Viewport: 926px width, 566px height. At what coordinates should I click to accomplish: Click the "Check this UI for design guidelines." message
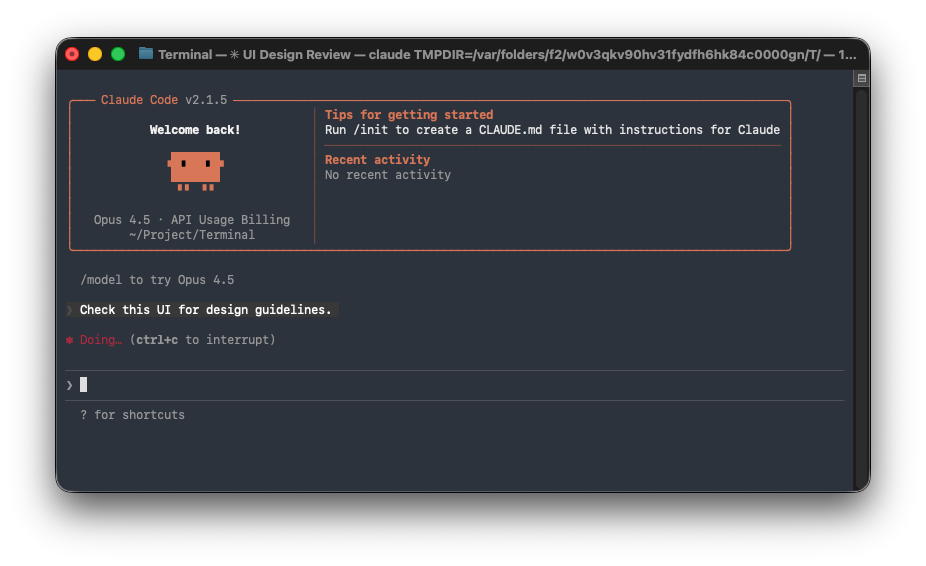(205, 310)
